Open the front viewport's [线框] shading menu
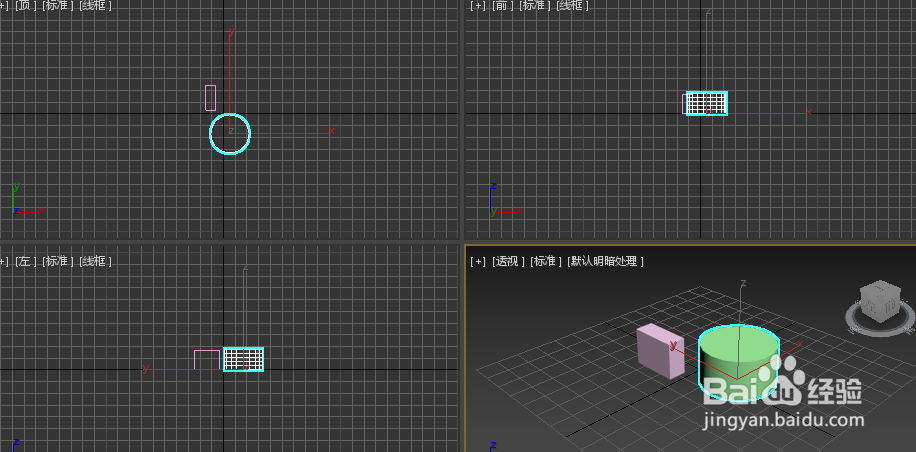The height and width of the screenshot is (452, 916). point(572,5)
